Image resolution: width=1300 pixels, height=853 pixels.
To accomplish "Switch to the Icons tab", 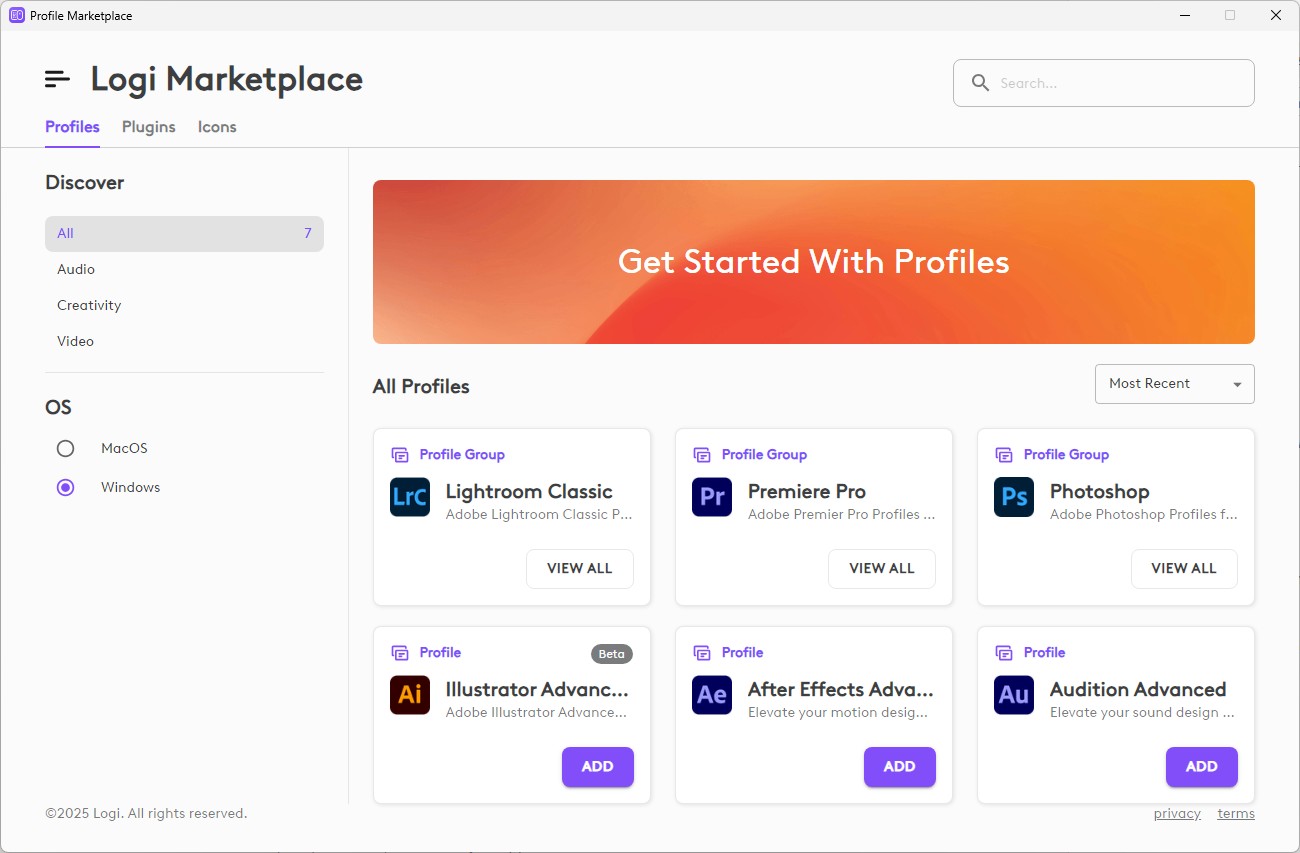I will [x=217, y=127].
